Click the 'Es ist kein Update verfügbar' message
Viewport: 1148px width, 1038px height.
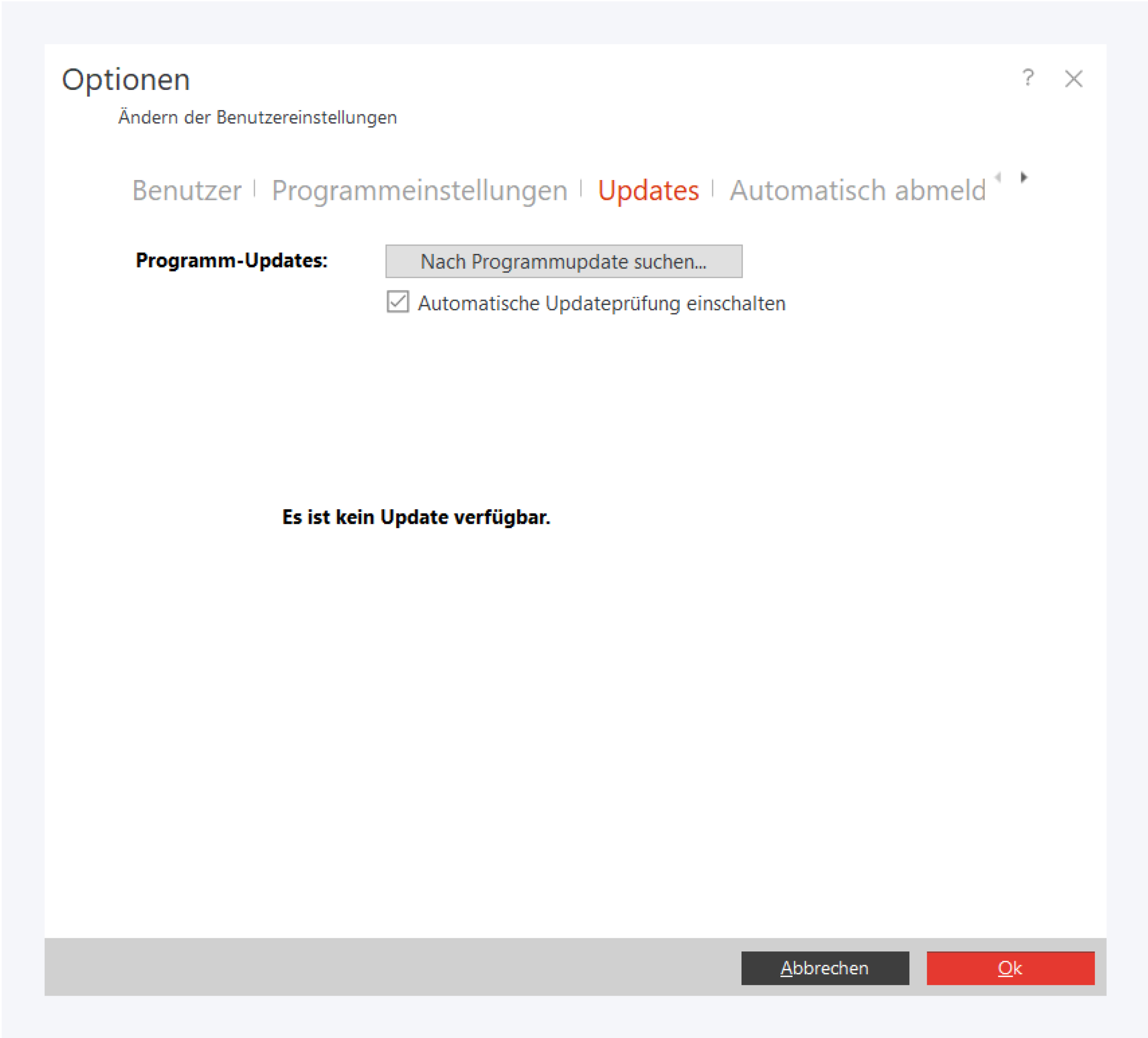click(416, 517)
